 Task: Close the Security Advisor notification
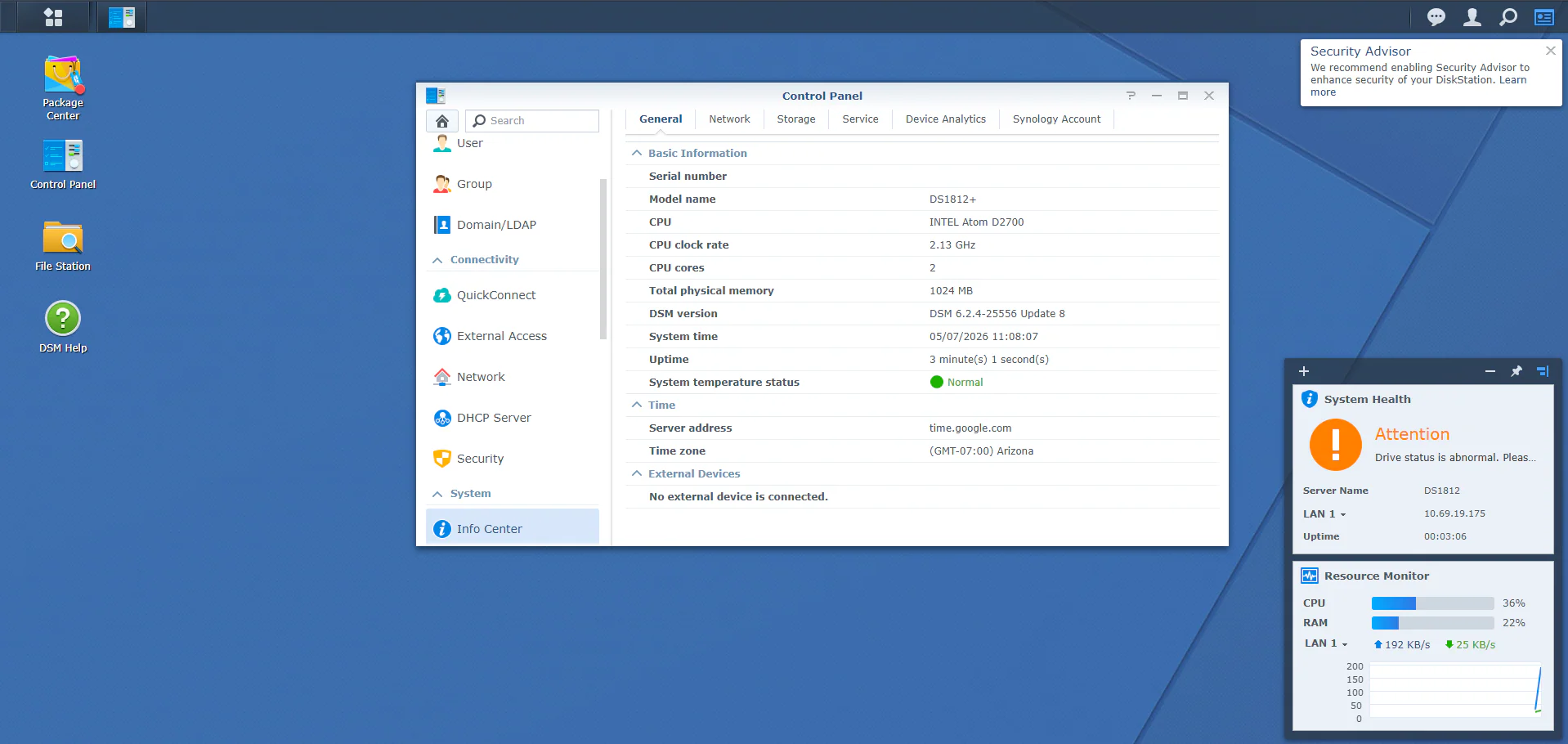click(1551, 51)
